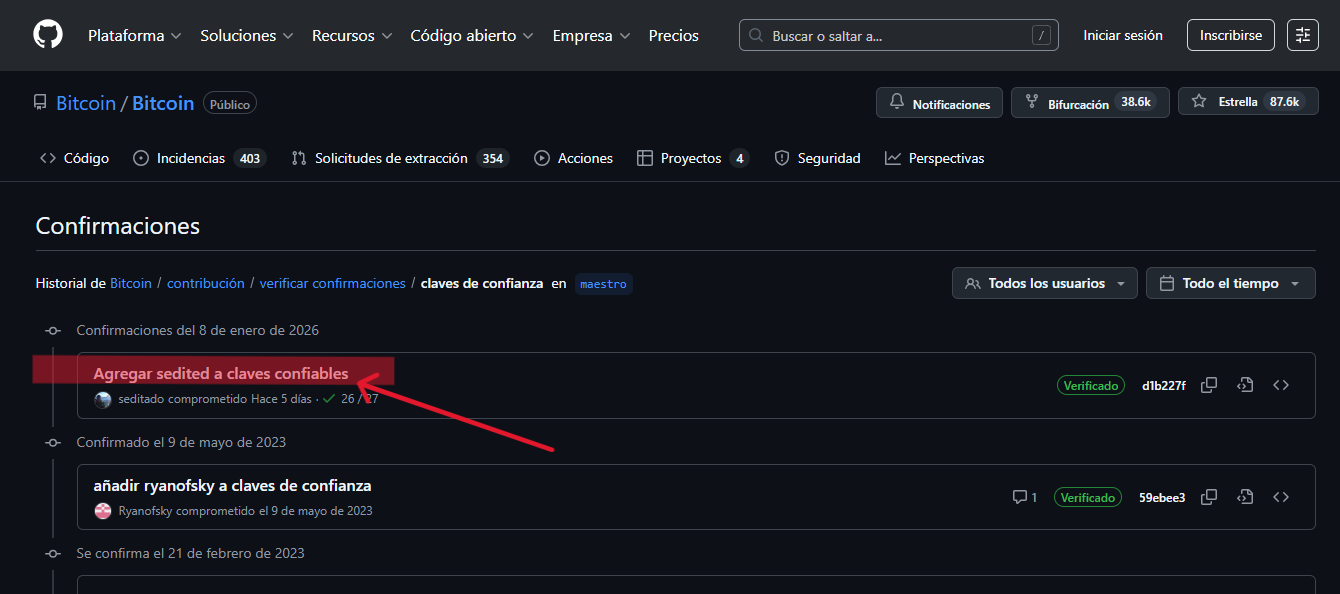The image size is (1340, 594).
Task: View file at commit d1b227f
Action: pos(1245,385)
